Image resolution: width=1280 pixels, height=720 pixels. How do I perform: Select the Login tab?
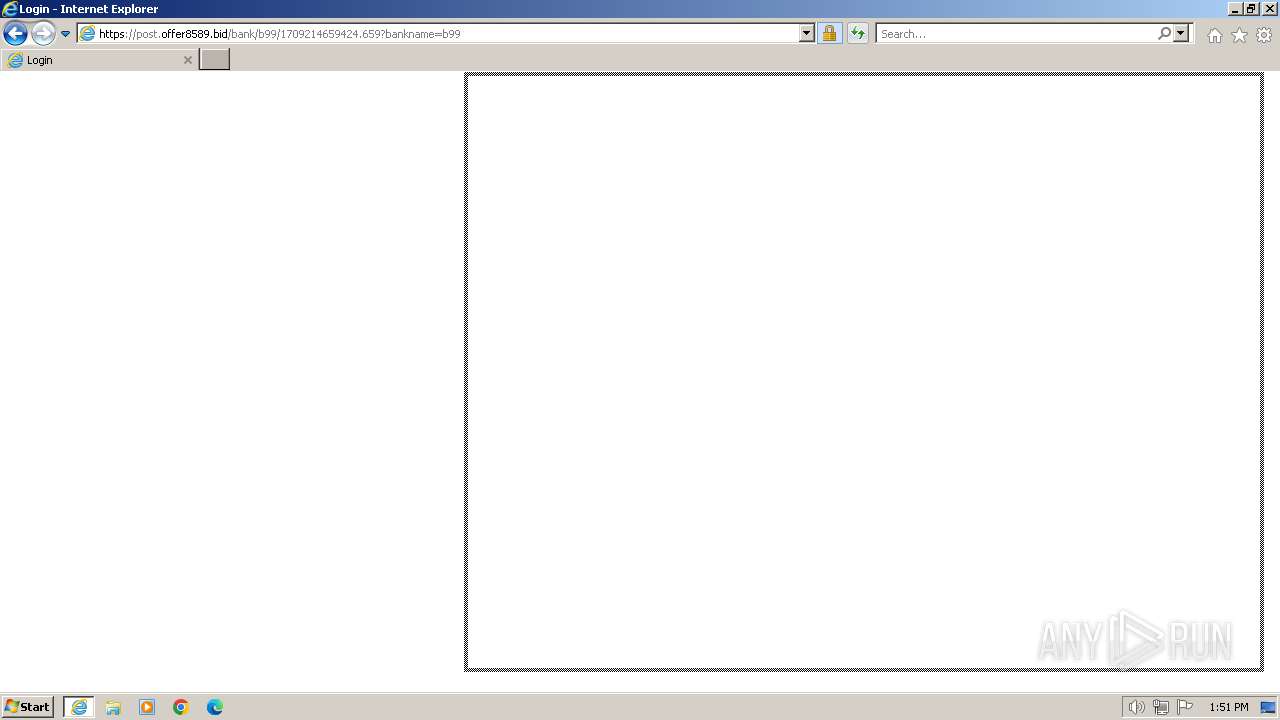click(99, 60)
